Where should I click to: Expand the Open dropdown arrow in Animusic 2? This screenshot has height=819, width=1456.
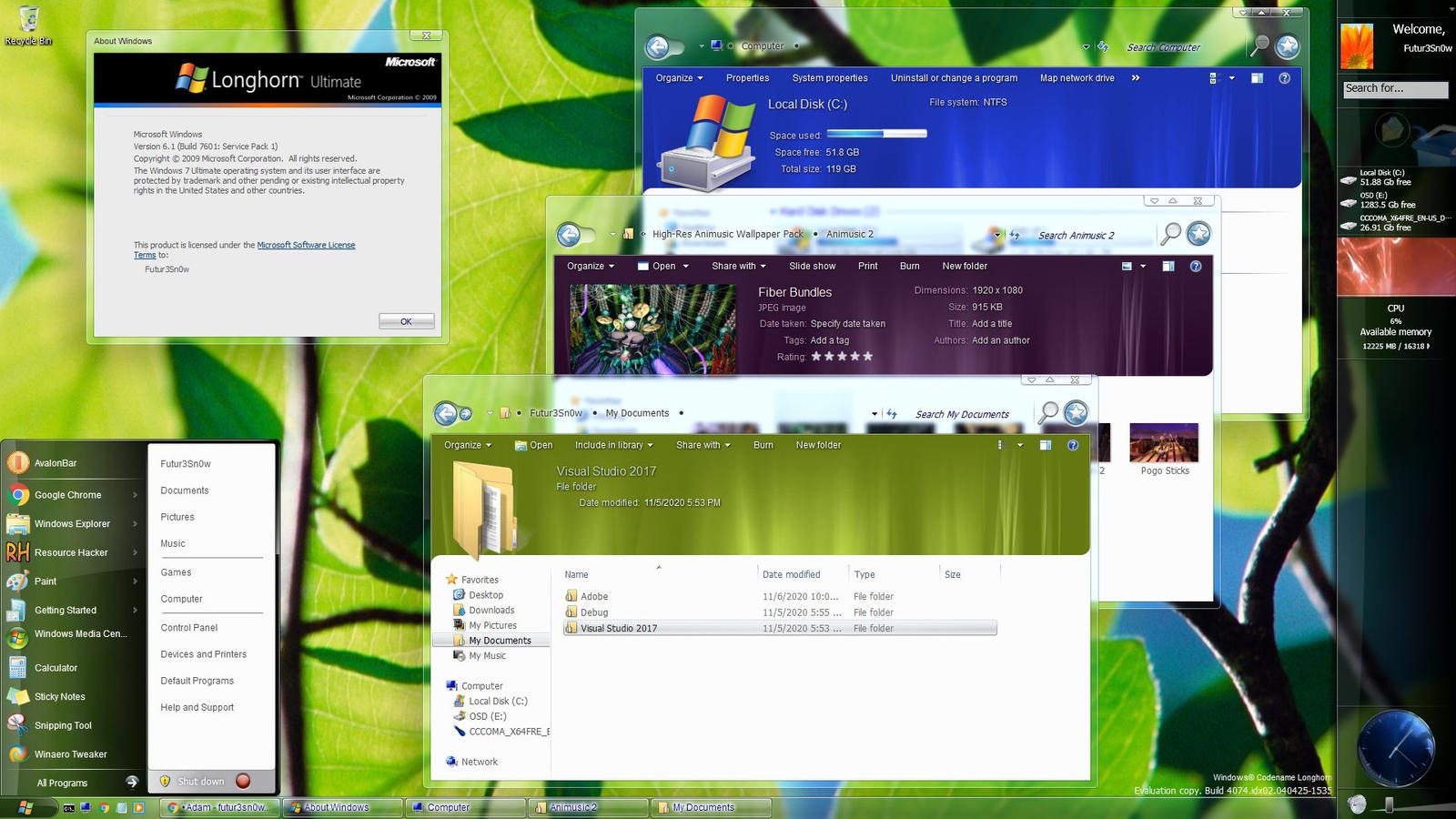[x=686, y=267]
